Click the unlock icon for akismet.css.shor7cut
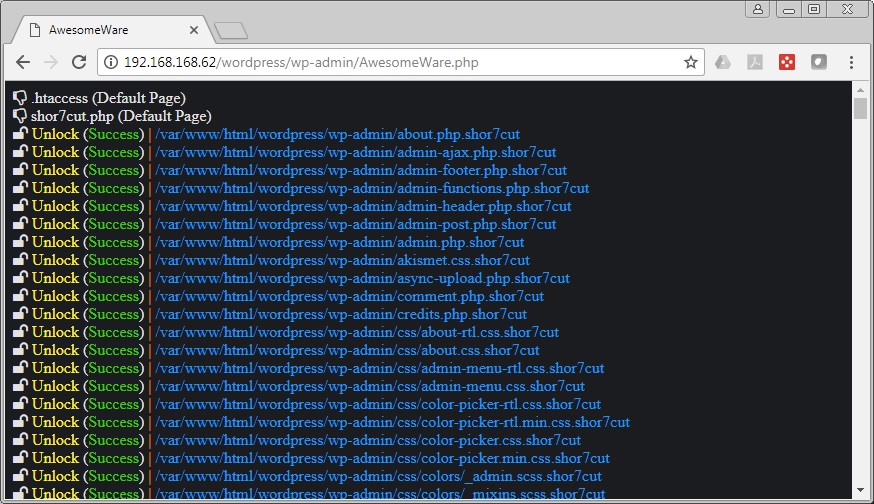The width and height of the screenshot is (874, 504). click(21, 259)
